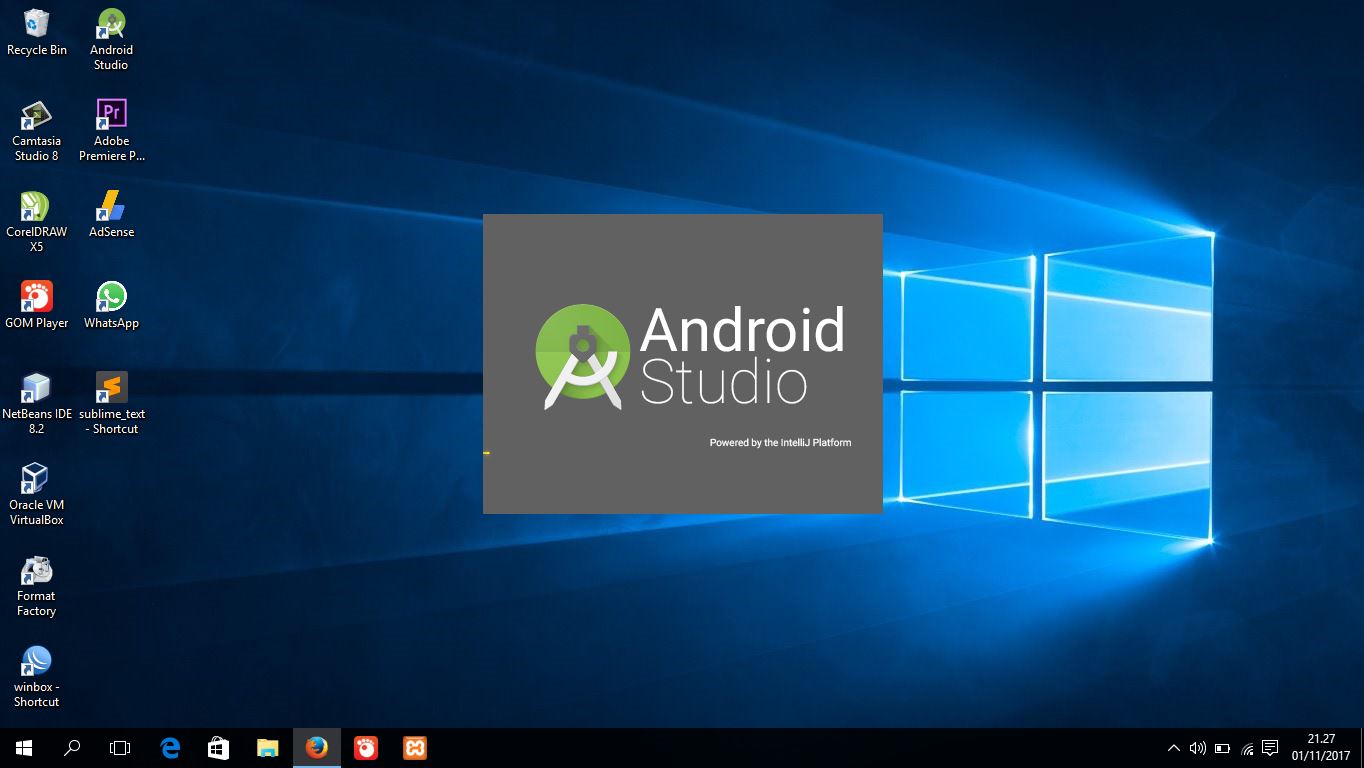Select the Oracle VM VirtualBox desktop shortcut
Screen dimensions: 1364x768
pyautogui.click(x=37, y=495)
